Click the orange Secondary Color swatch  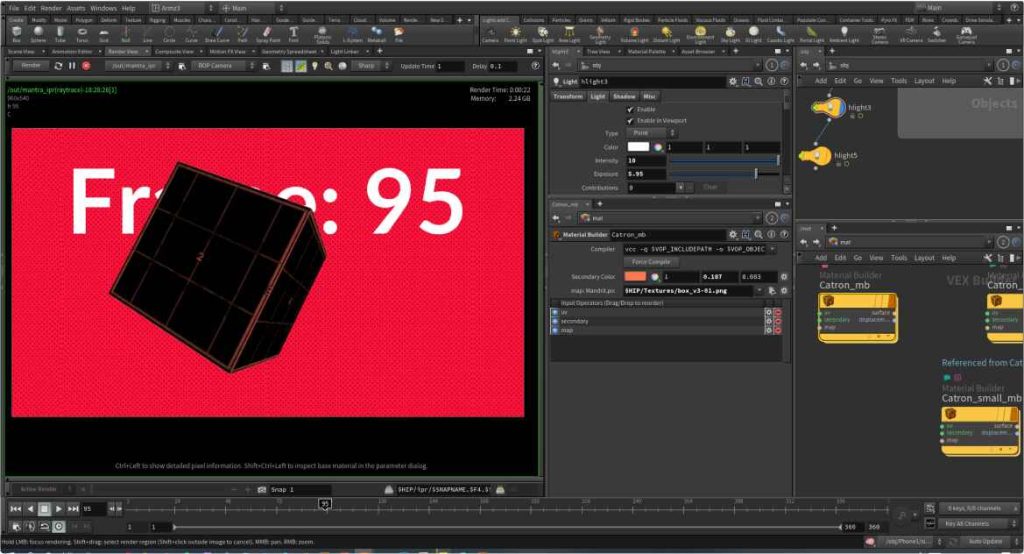tap(635, 276)
